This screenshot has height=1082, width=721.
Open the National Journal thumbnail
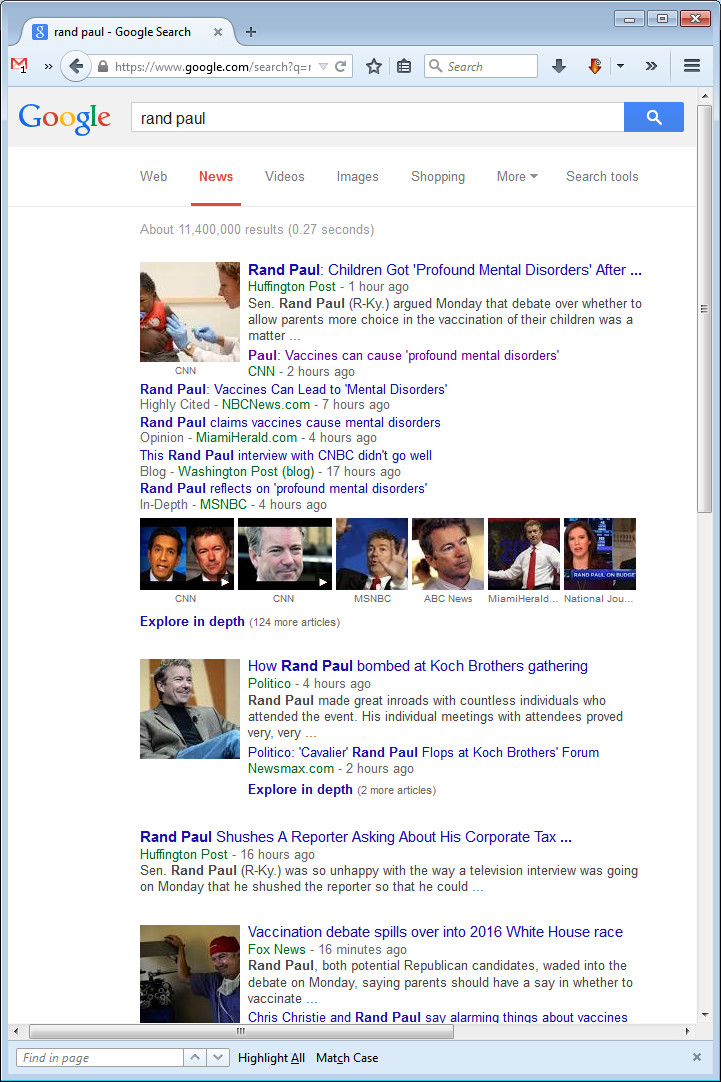tap(600, 554)
